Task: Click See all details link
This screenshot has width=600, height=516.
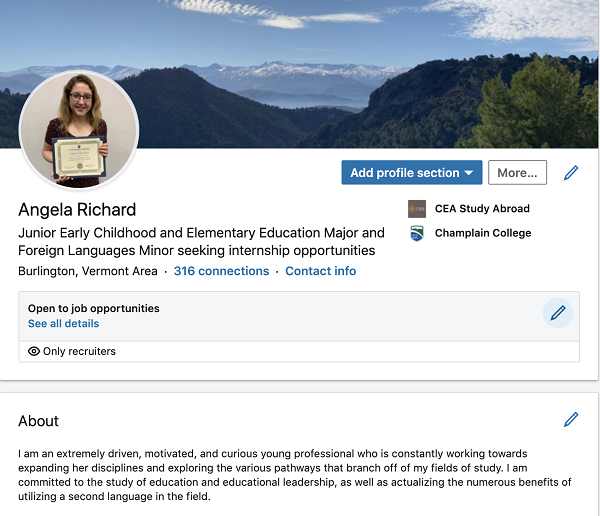Action: coord(63,324)
